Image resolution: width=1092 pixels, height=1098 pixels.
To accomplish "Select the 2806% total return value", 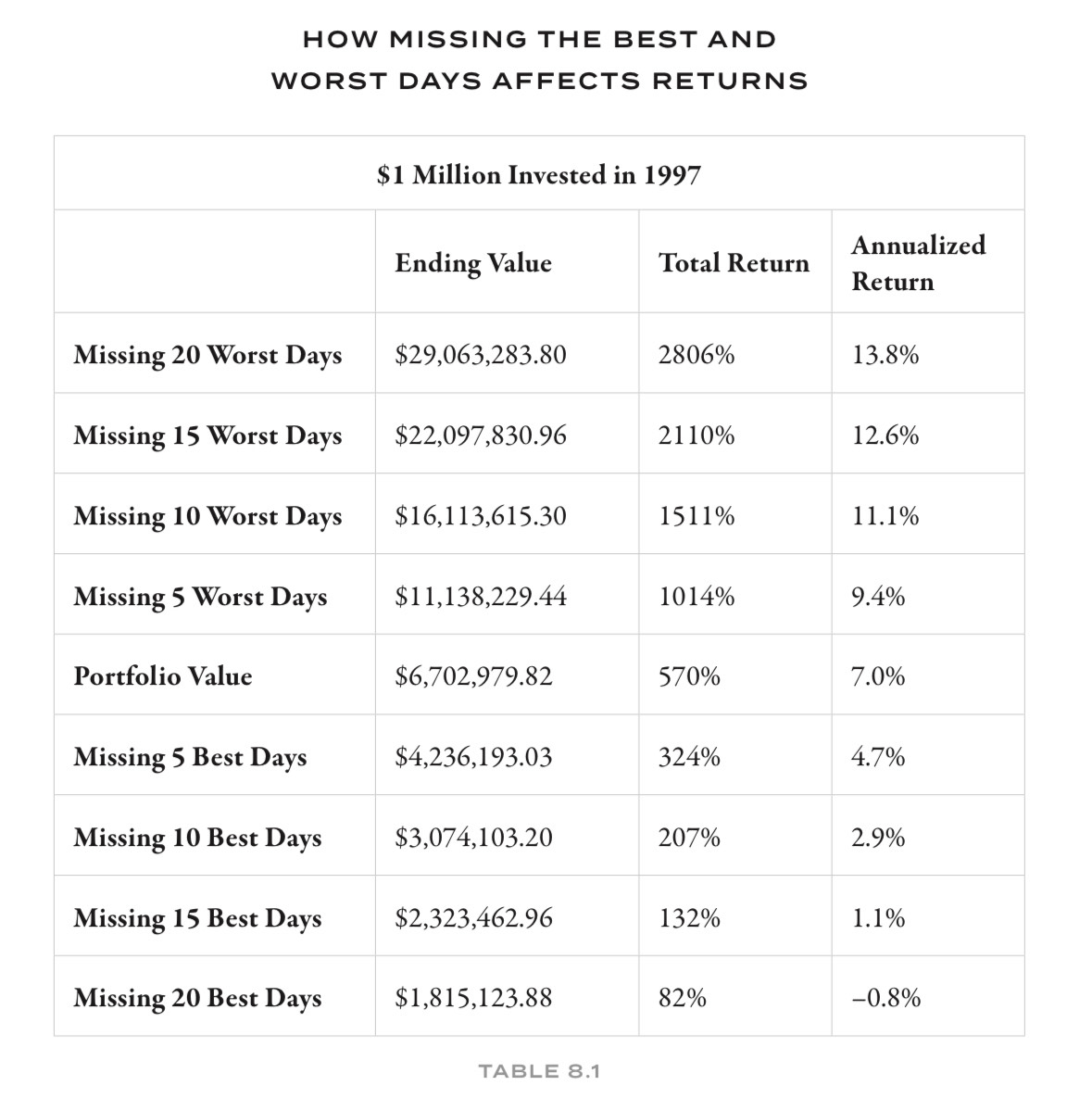I will 697,355.
